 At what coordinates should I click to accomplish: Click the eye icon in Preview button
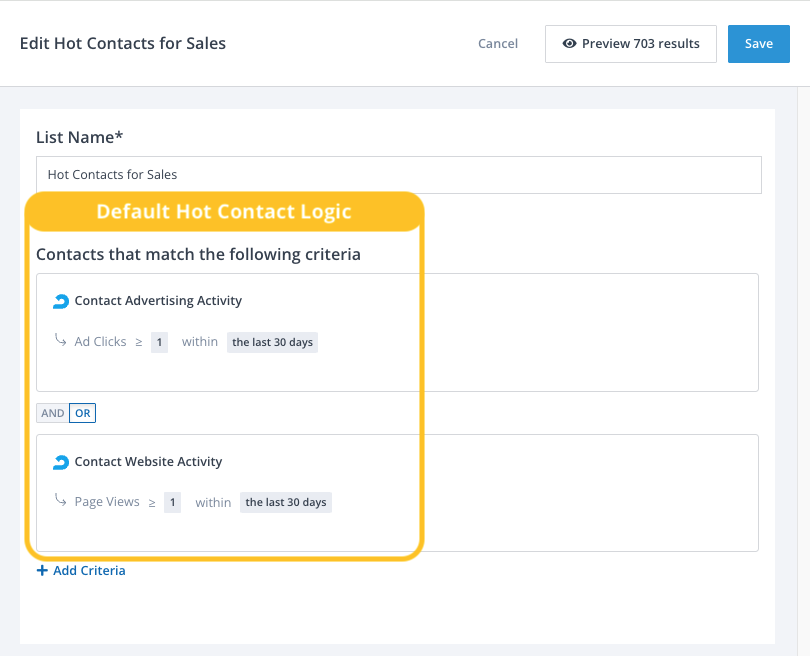[570, 44]
